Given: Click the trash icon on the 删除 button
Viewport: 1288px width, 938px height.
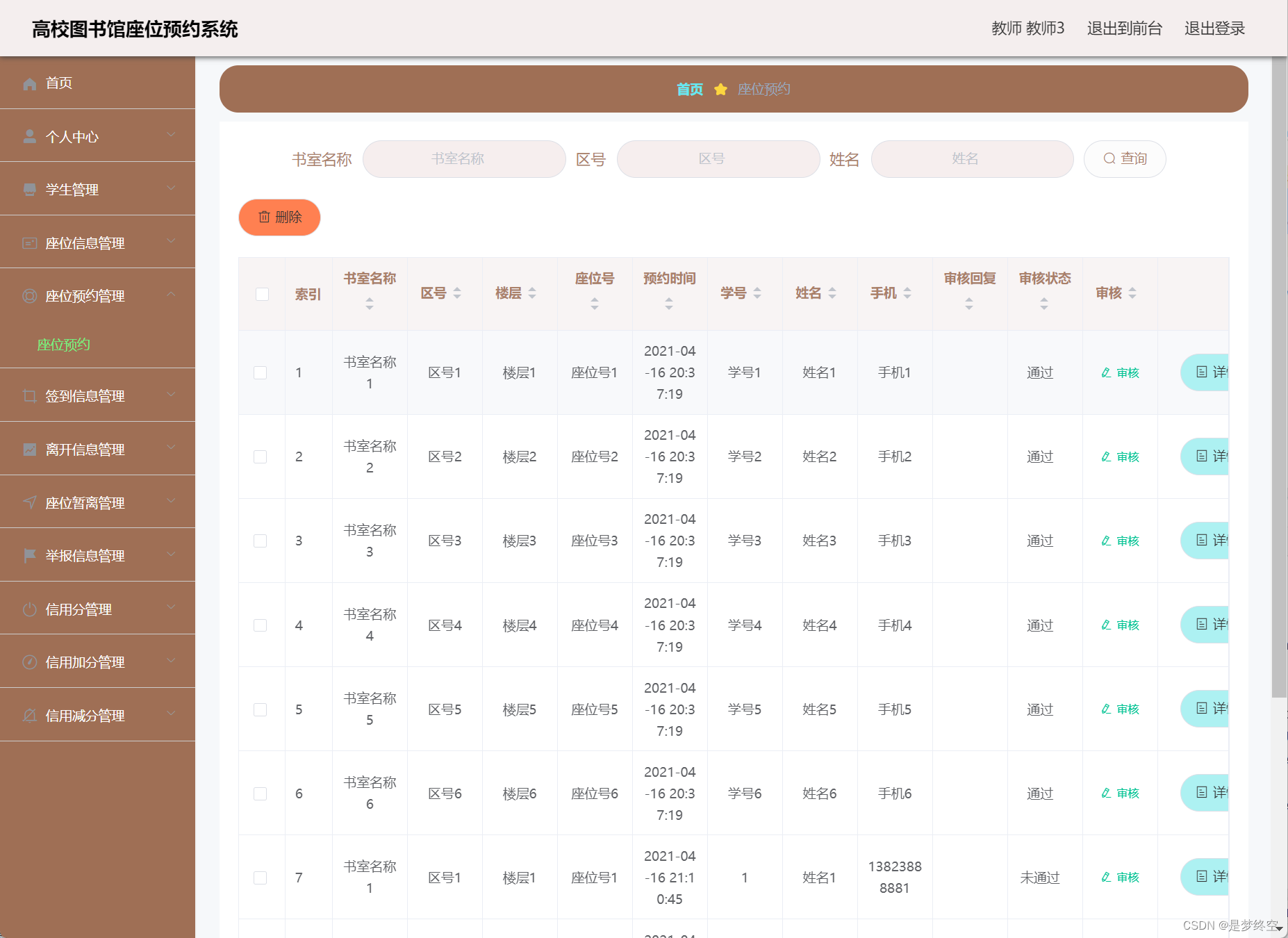Looking at the screenshot, I should click(265, 217).
